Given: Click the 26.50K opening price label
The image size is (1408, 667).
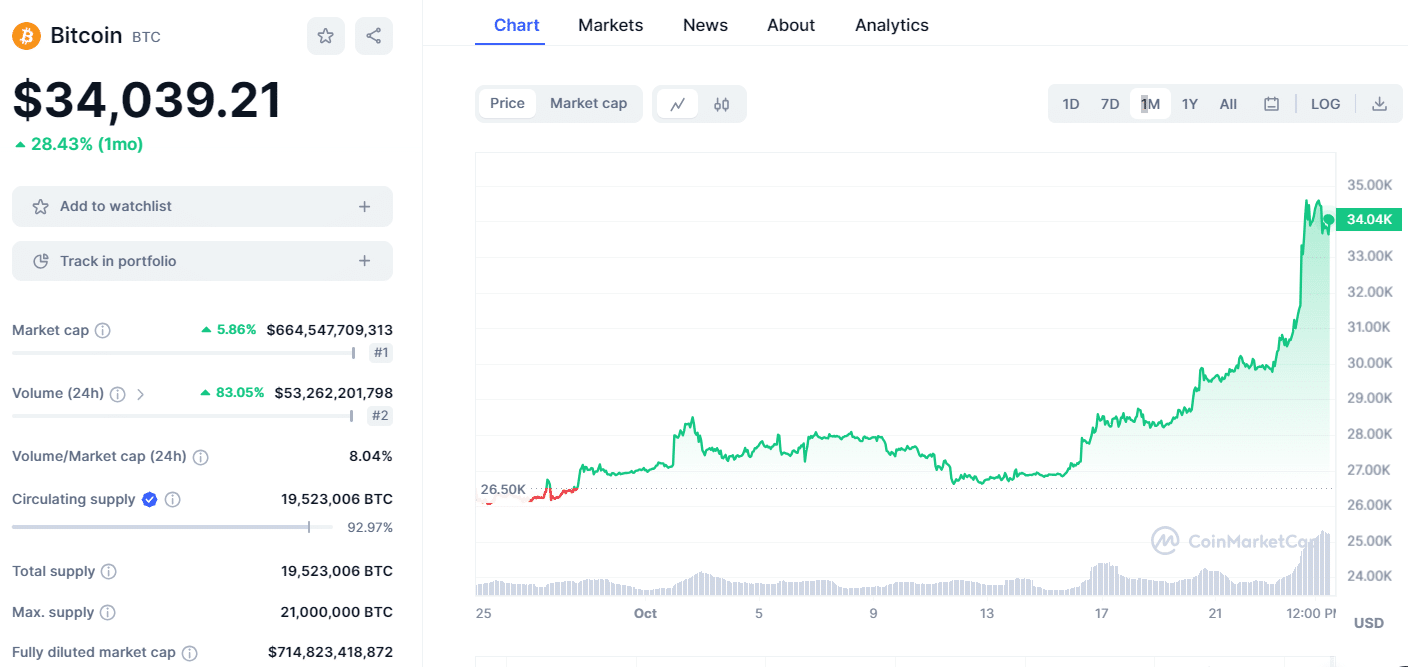Looking at the screenshot, I should pos(503,489).
